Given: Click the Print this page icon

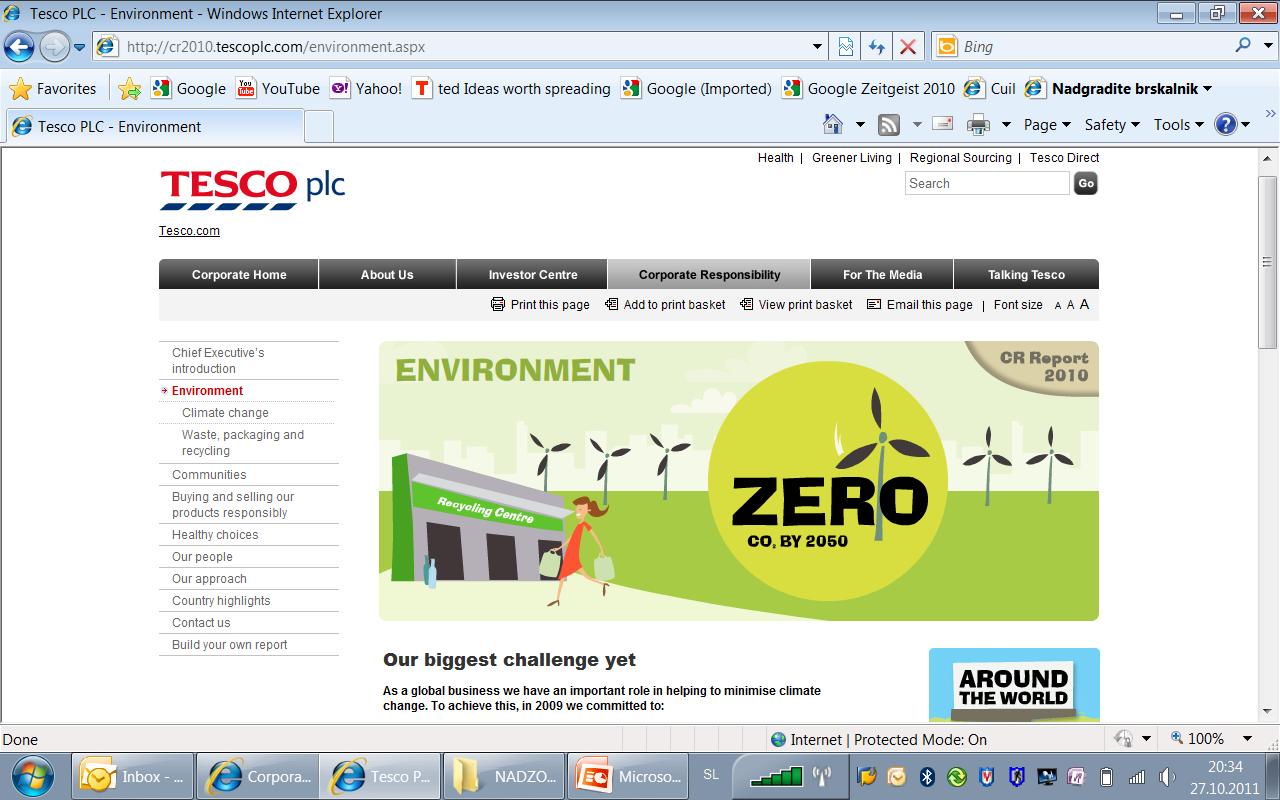Looking at the screenshot, I should [x=498, y=304].
